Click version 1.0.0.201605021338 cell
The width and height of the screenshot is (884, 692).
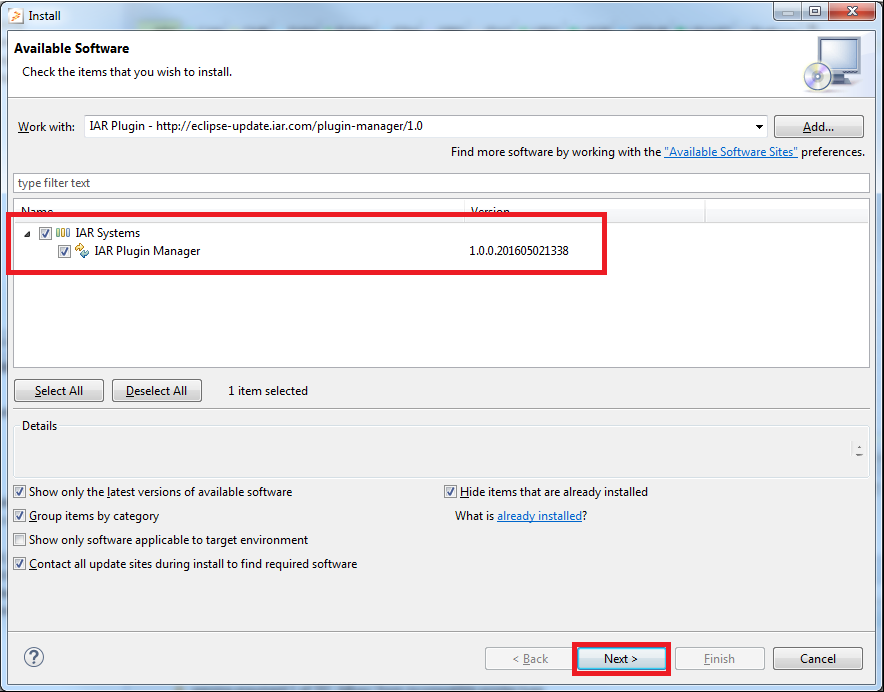pos(519,251)
